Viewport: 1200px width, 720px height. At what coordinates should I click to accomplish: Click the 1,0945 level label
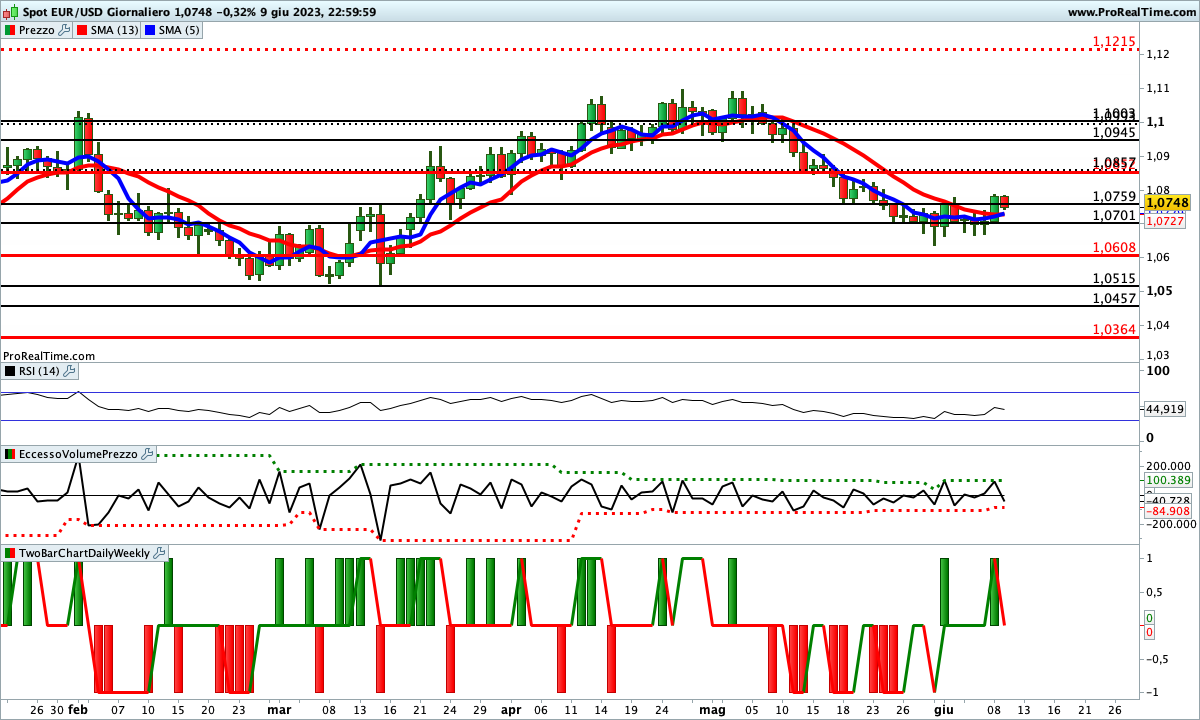coord(1114,132)
